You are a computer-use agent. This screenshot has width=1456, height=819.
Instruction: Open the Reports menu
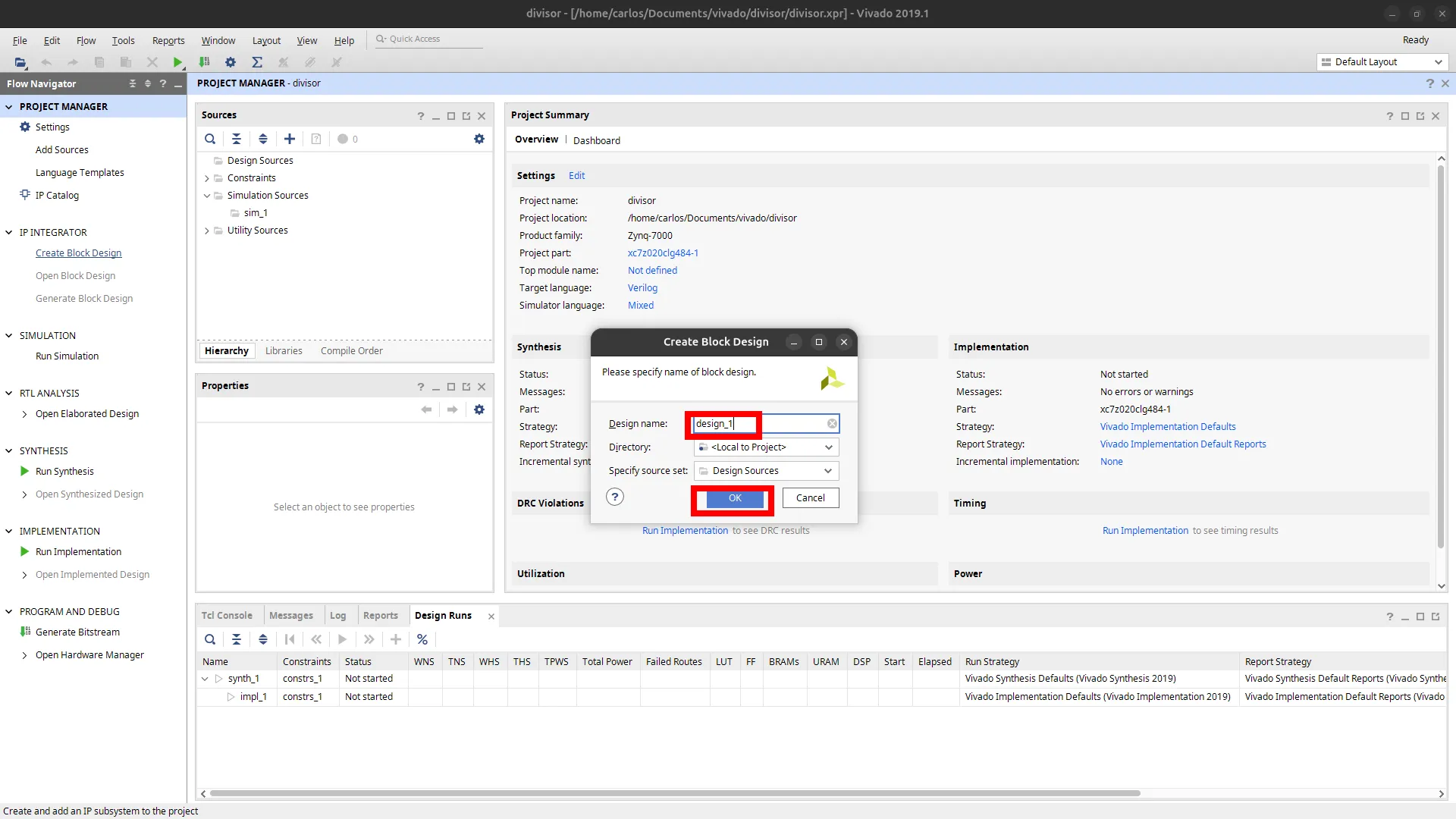pos(168,40)
